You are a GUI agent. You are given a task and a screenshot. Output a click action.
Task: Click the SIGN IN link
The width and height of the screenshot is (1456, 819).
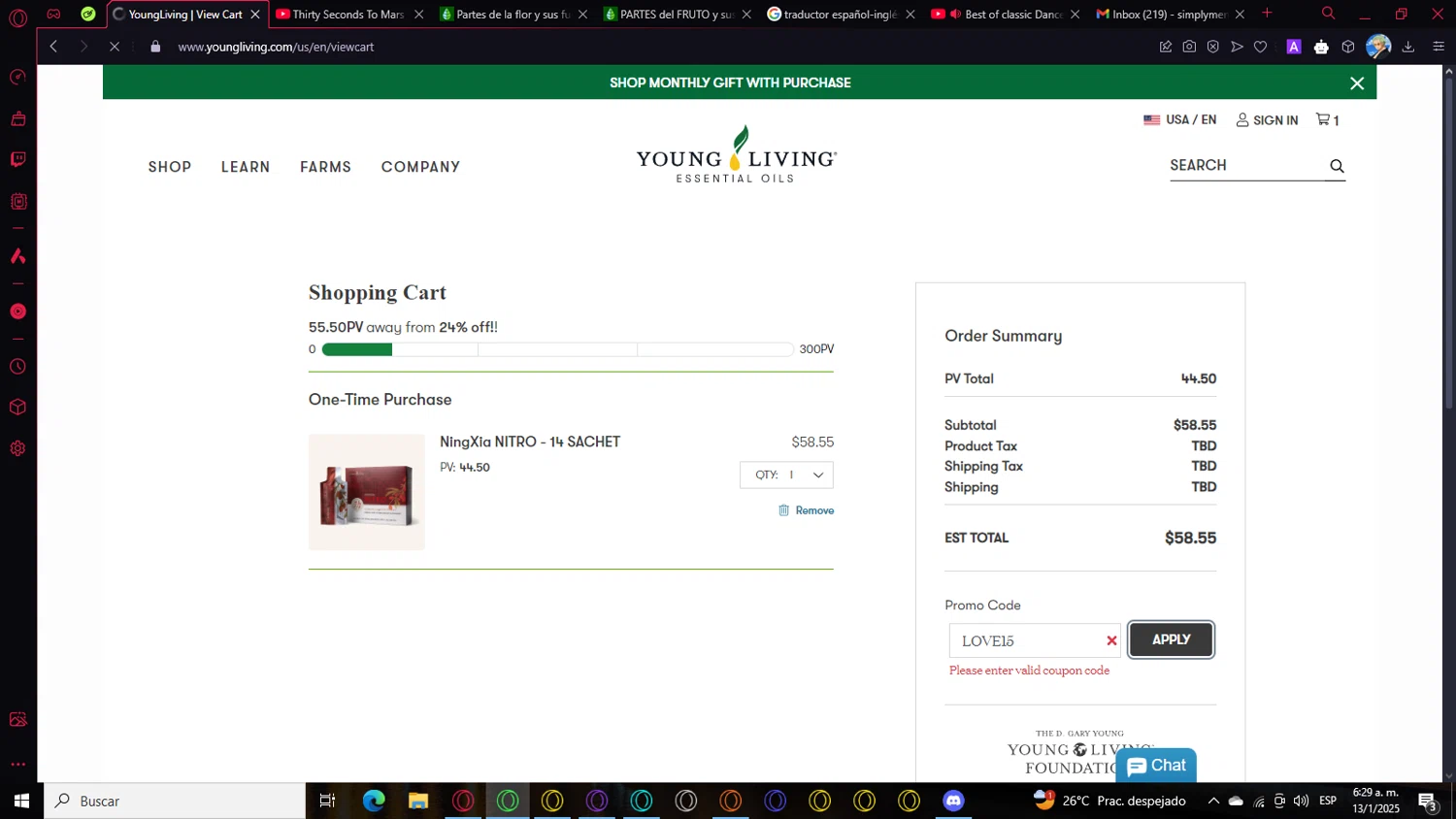tap(1267, 120)
